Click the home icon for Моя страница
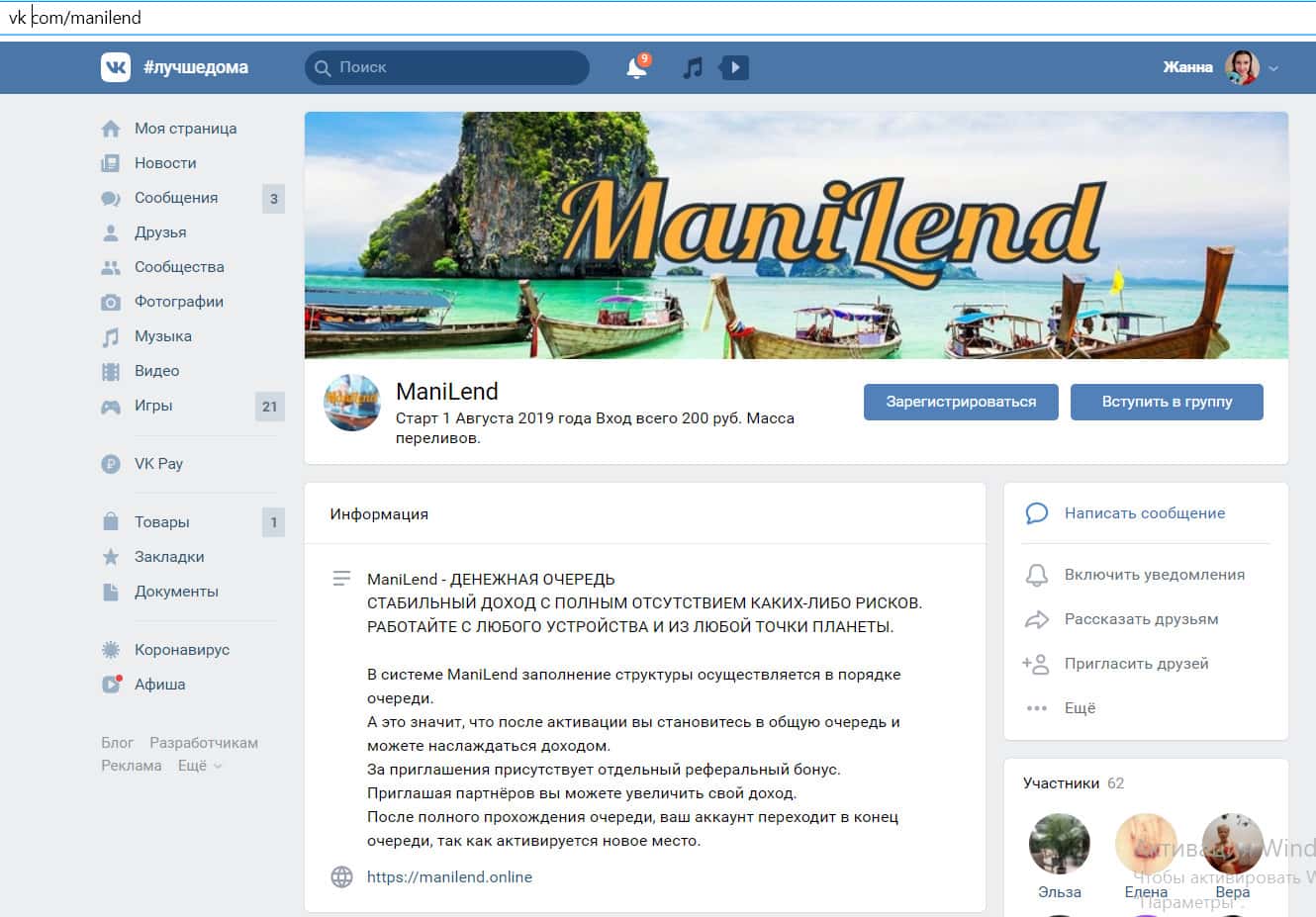The width and height of the screenshot is (1316, 917). pyautogui.click(x=111, y=129)
